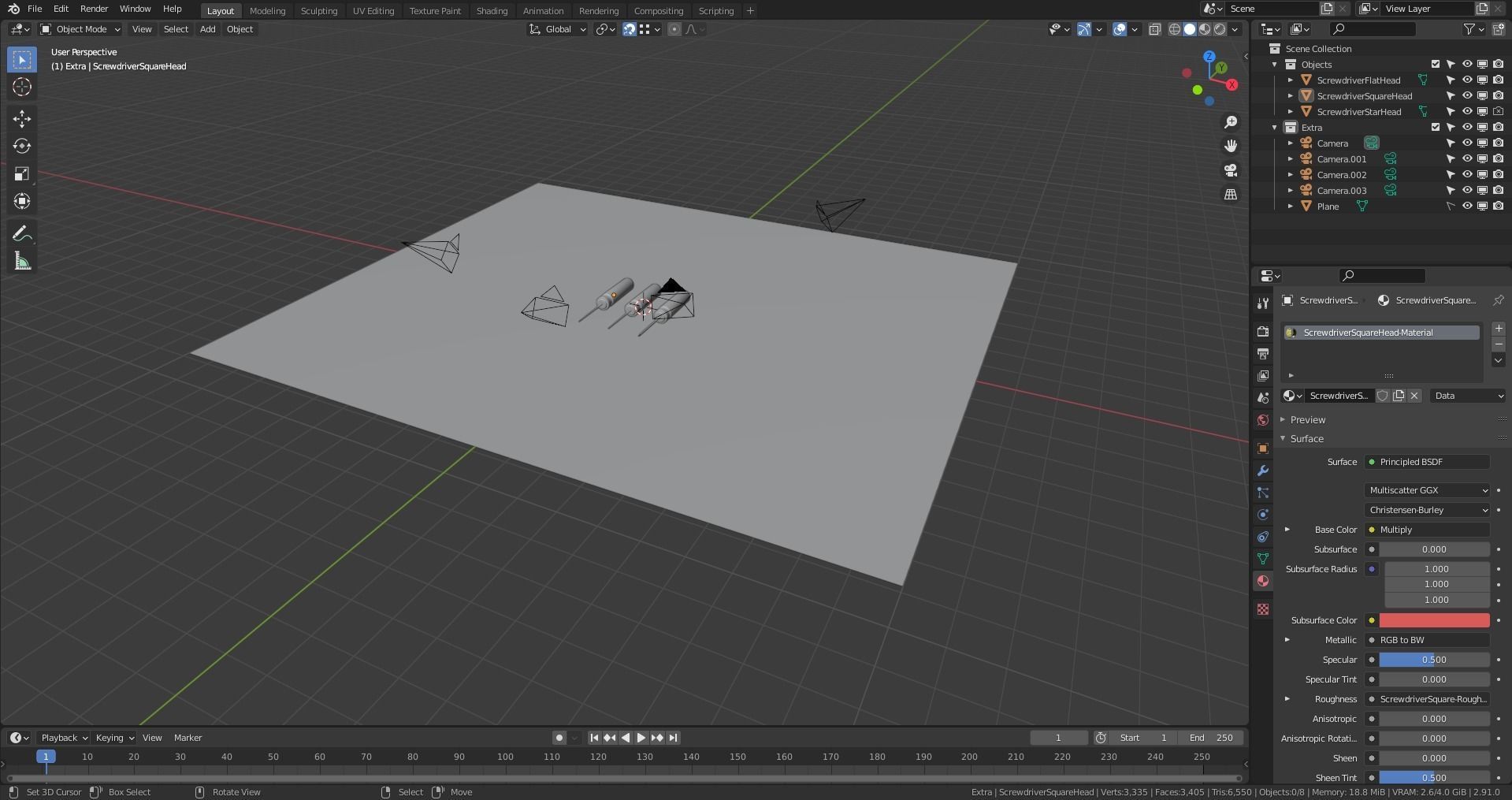Open the Render menu
Viewport: 1512px width, 800px height.
point(94,9)
